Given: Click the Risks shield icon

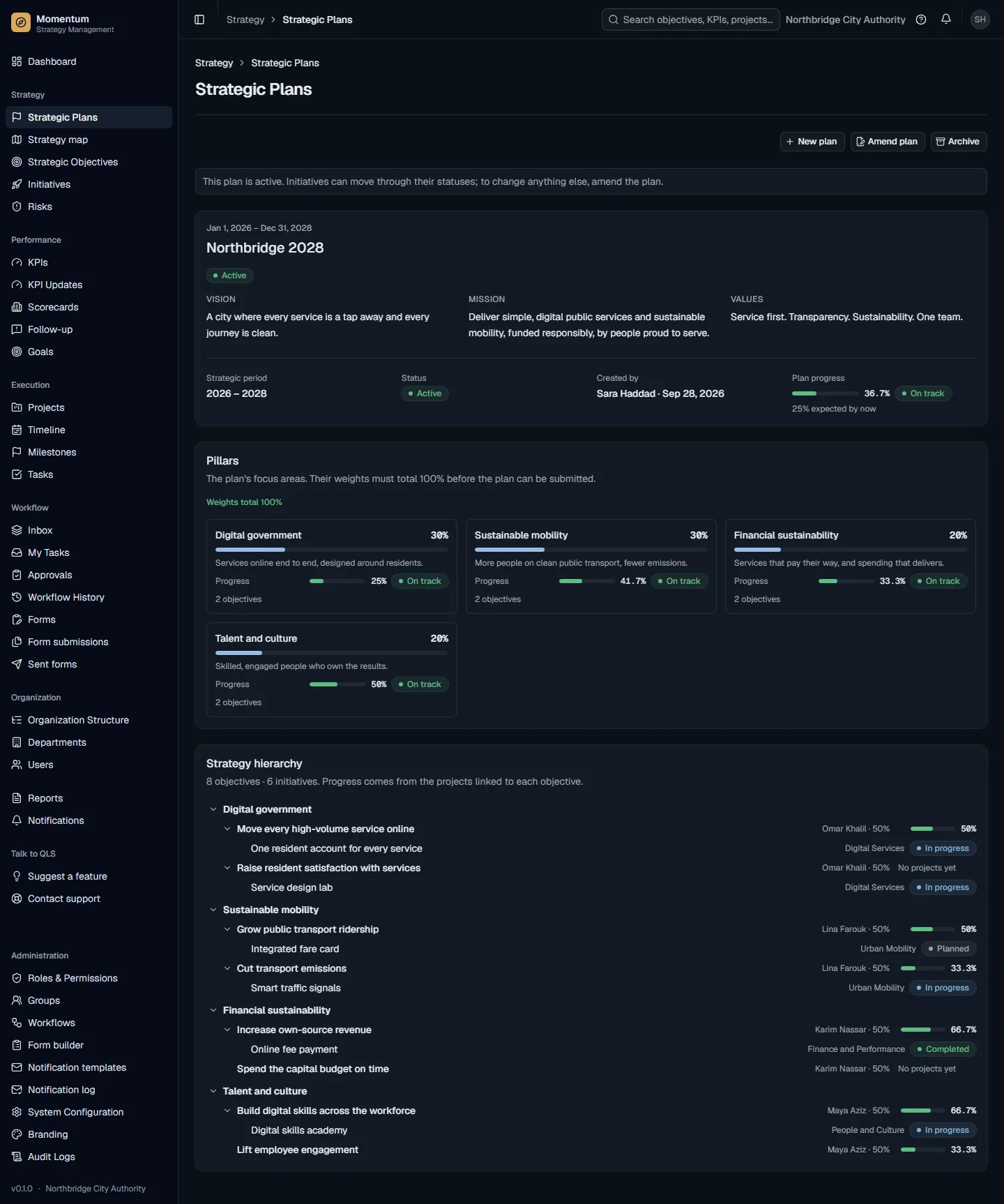Looking at the screenshot, I should [x=17, y=206].
